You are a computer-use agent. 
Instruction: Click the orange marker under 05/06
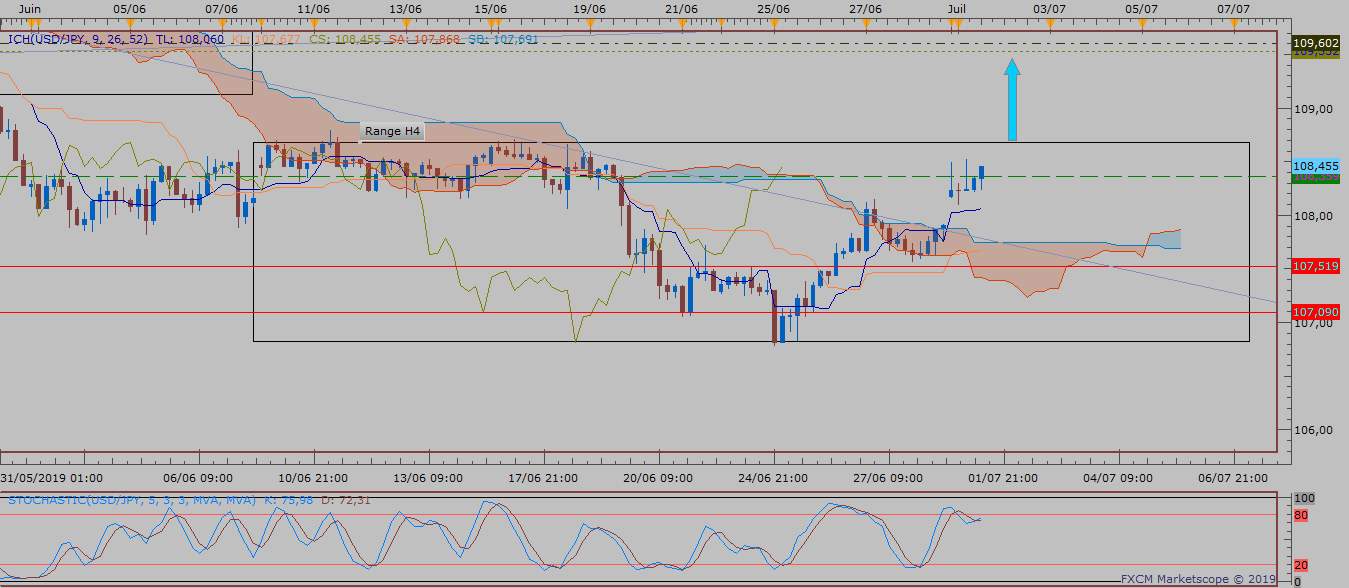128,23
